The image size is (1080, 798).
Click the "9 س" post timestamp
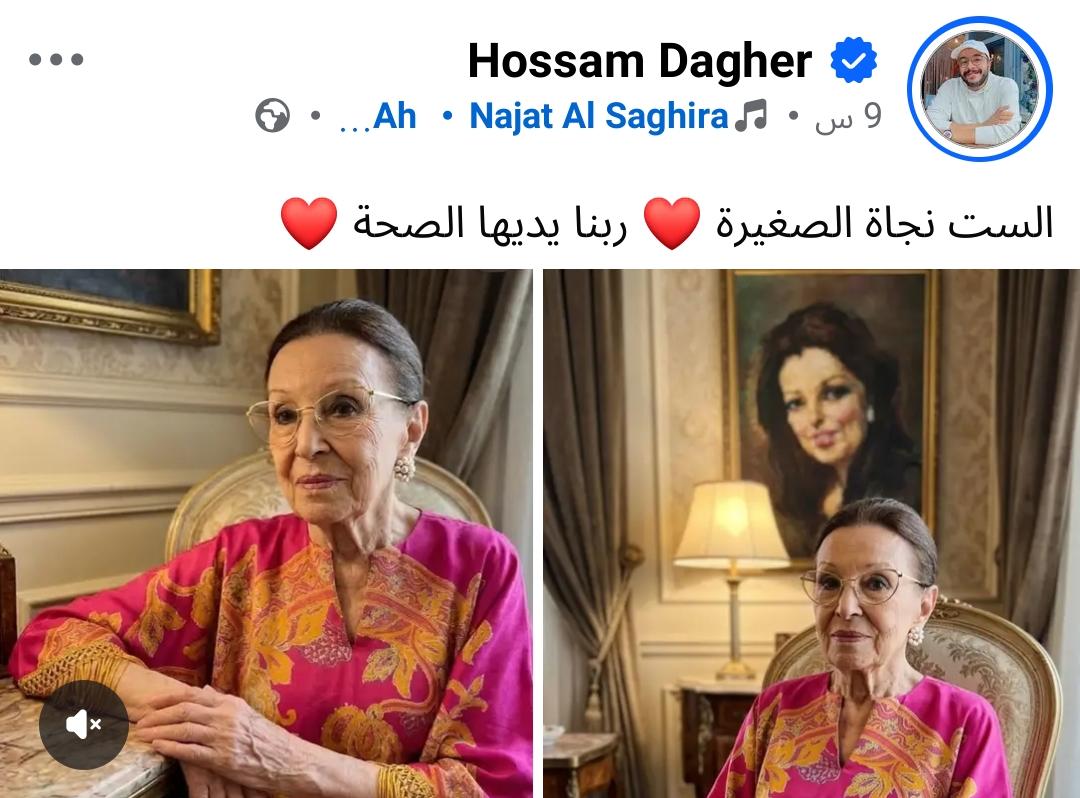(x=848, y=116)
